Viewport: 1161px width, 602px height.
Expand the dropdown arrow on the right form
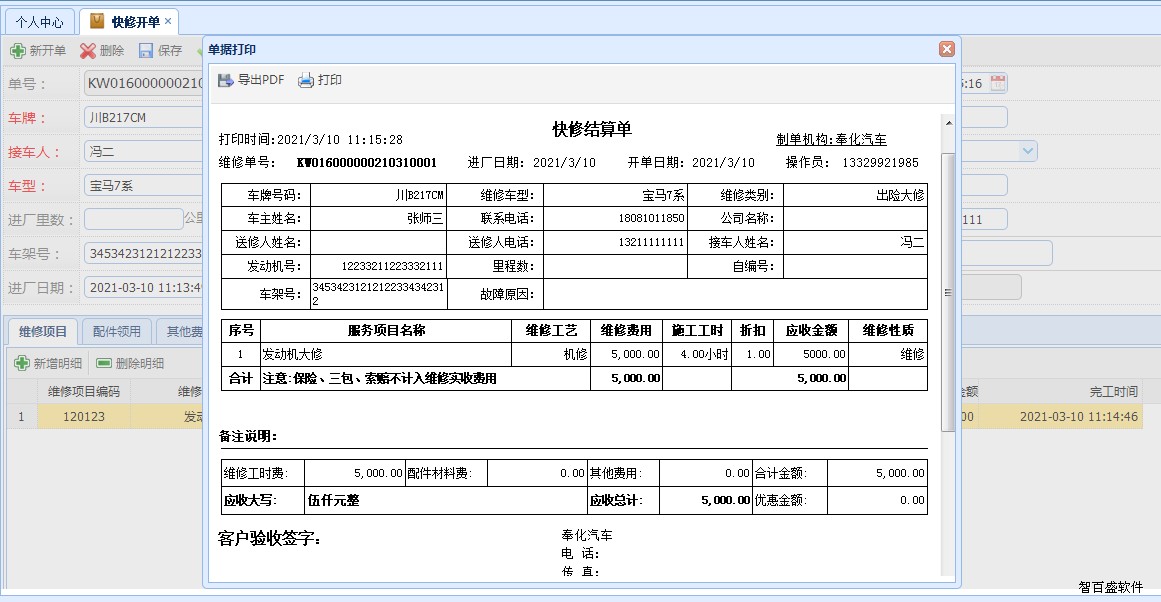[1028, 151]
